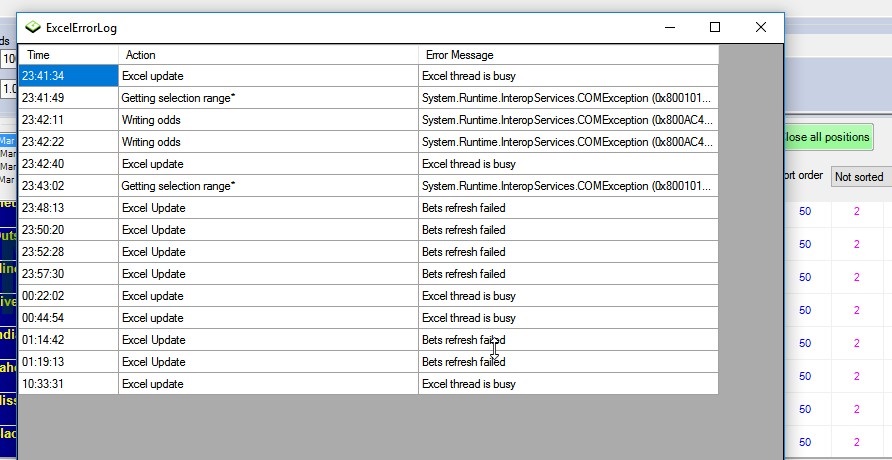Select the 23:42:22 time cell

click(x=68, y=142)
